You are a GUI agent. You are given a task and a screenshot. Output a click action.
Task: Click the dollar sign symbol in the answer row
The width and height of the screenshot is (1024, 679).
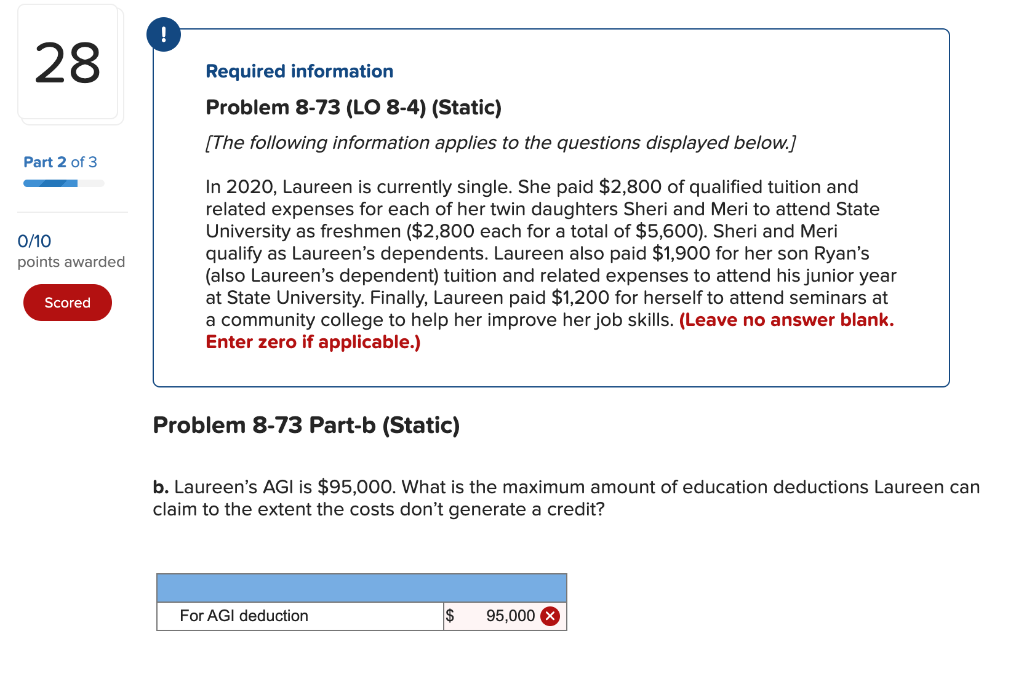pos(450,616)
